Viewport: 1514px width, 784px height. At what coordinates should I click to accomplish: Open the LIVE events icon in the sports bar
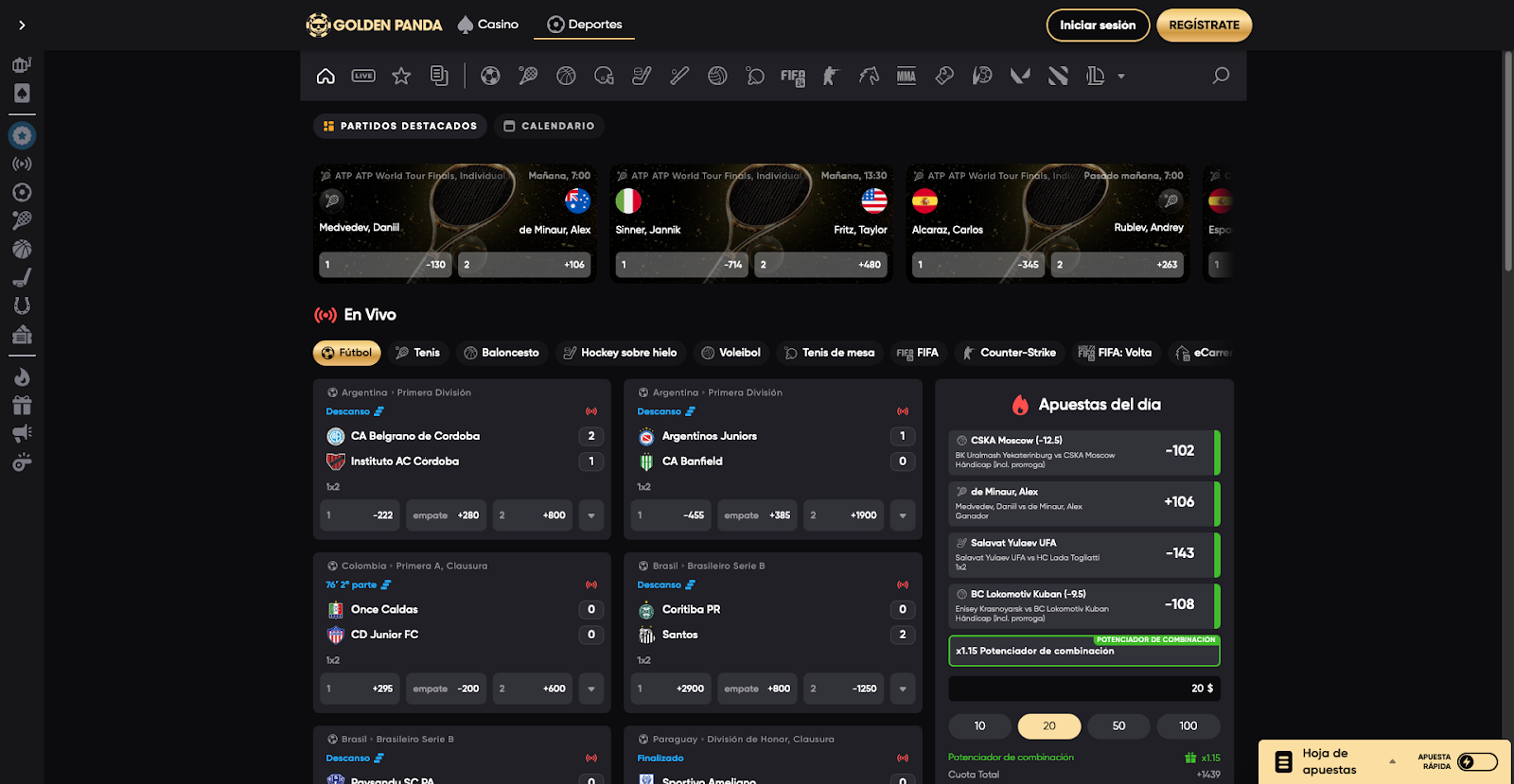pos(363,76)
